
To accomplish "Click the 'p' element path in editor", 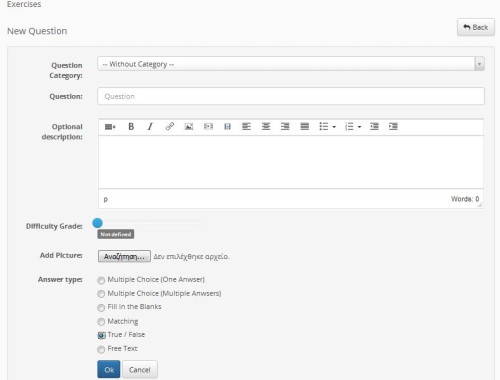I will tap(106, 199).
